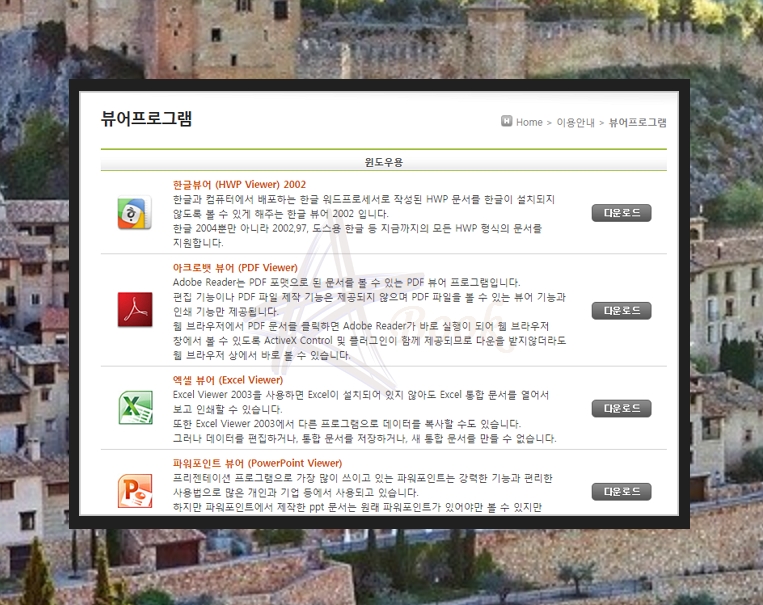Open the 엑셀 뷰어 (Excel Viewer) title
This screenshot has height=605, width=763.
(x=228, y=380)
